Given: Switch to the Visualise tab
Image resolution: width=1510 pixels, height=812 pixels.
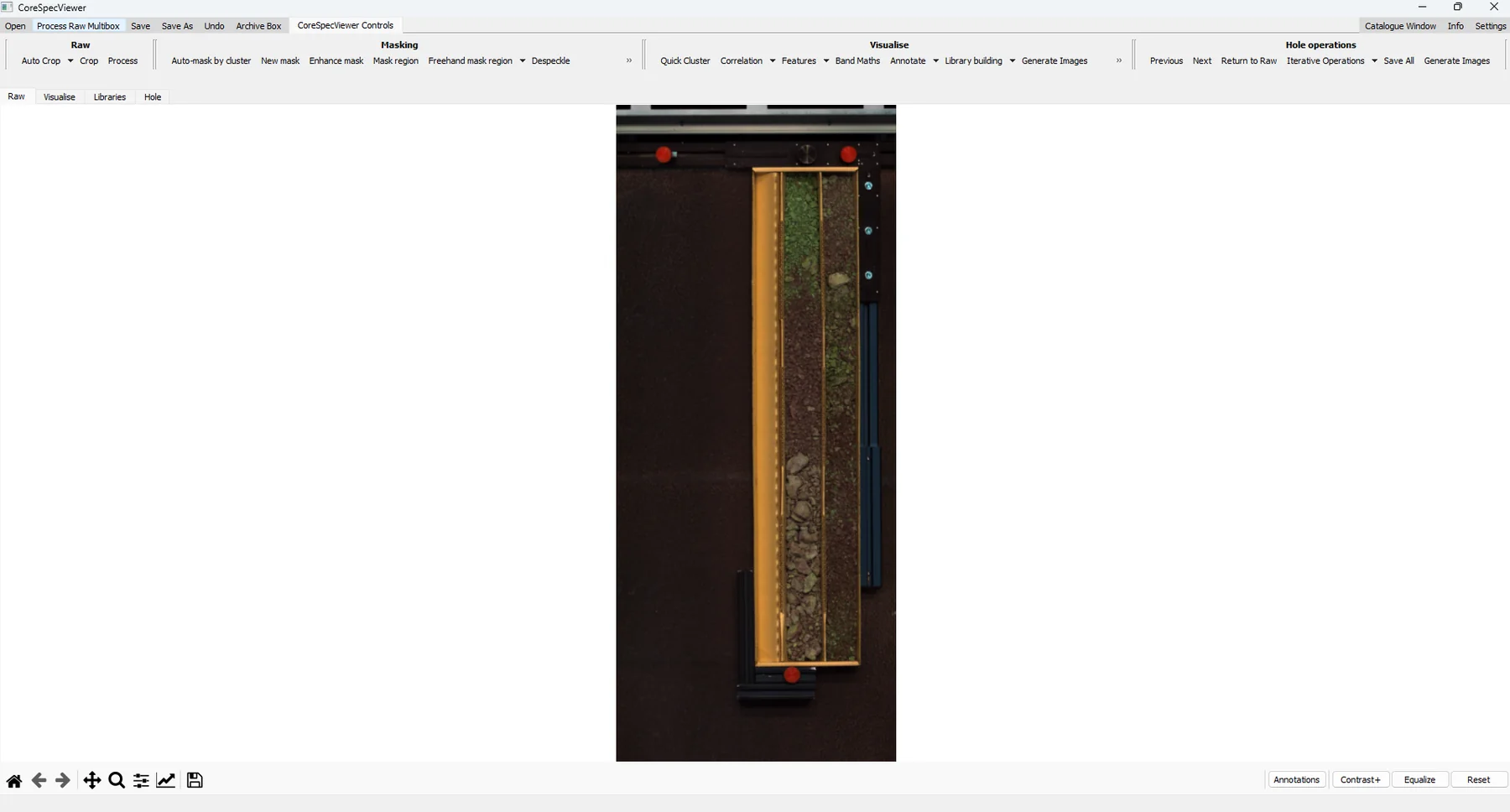Looking at the screenshot, I should (60, 97).
